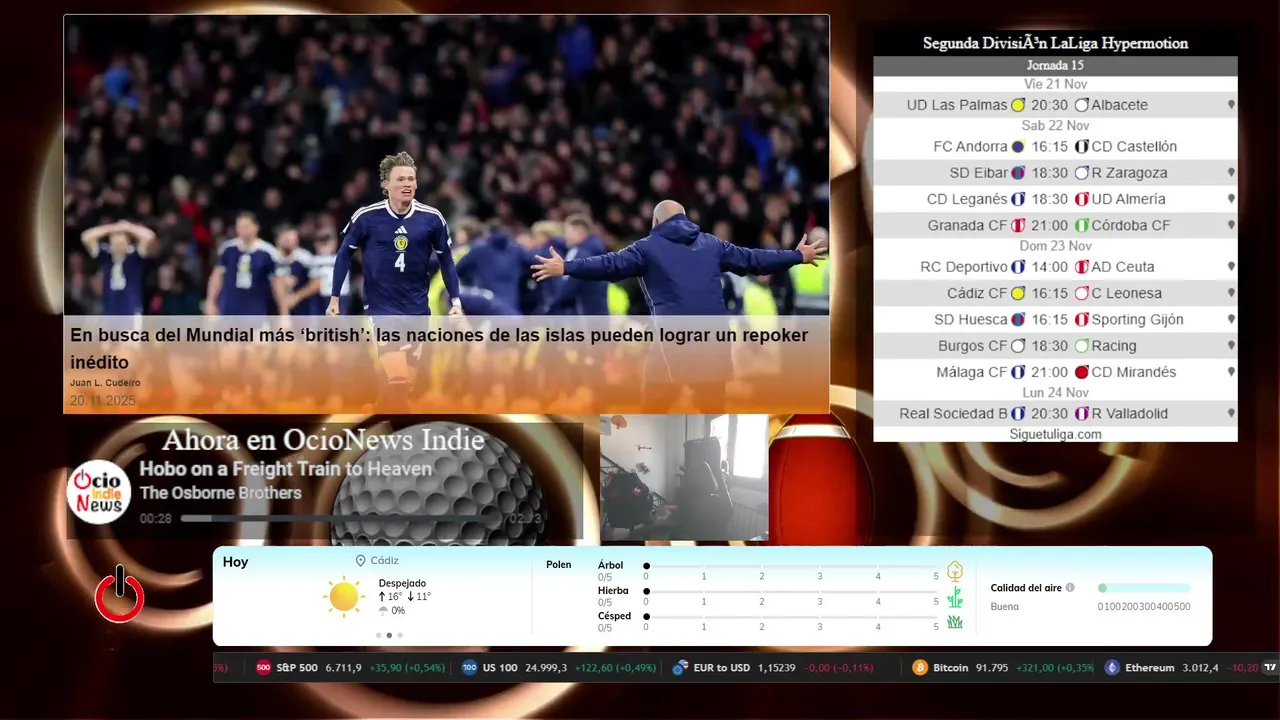
Task: Click the map pin on the Cádiz CF row
Action: point(1231,293)
